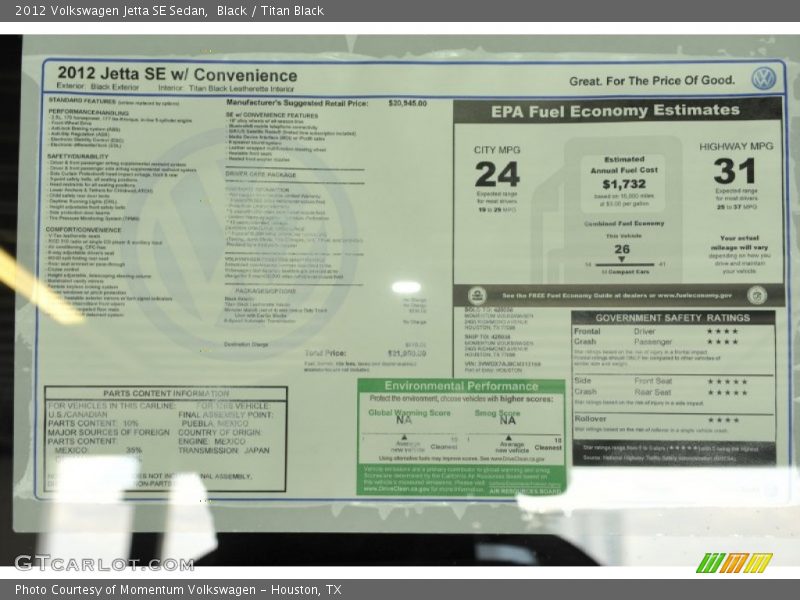Click the Rear Seat side crash stars
Screen dimensions: 800x600
click(727, 392)
